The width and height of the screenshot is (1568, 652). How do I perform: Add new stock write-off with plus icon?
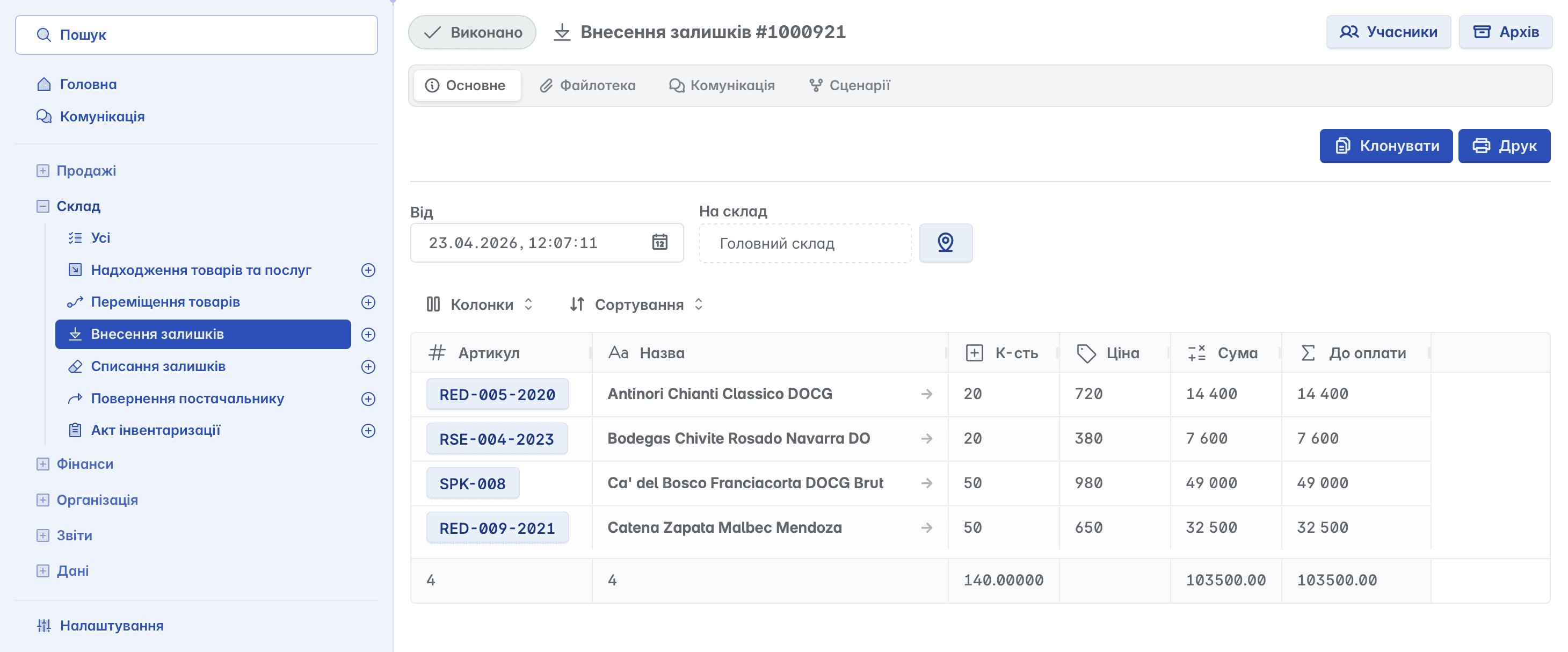[368, 366]
